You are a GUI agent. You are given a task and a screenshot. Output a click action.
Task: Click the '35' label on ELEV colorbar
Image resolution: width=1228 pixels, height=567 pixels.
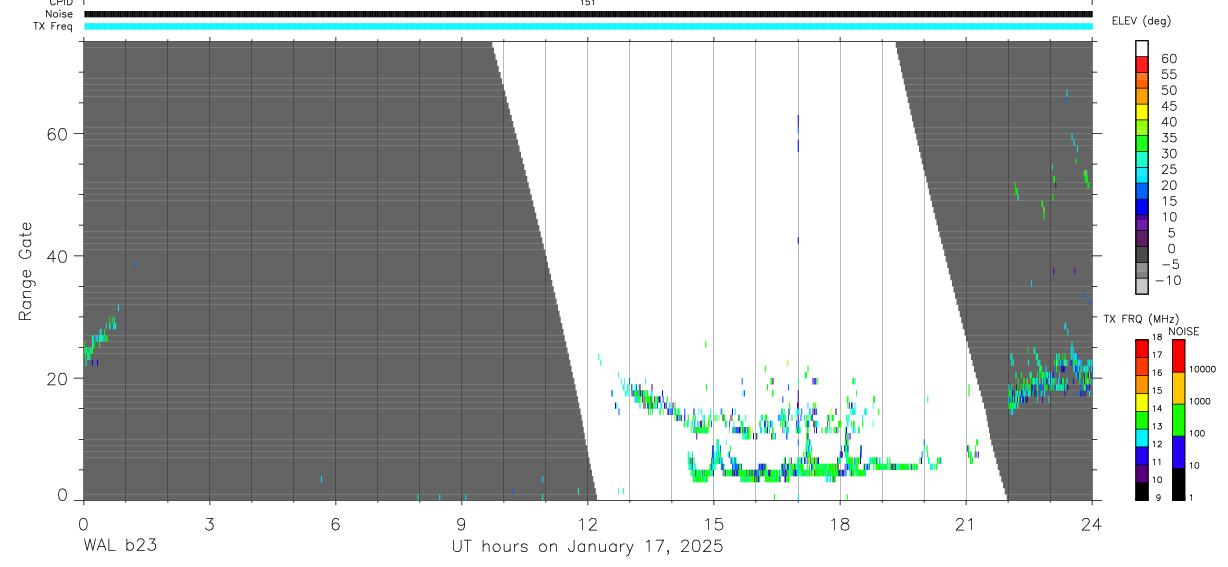coord(1168,138)
